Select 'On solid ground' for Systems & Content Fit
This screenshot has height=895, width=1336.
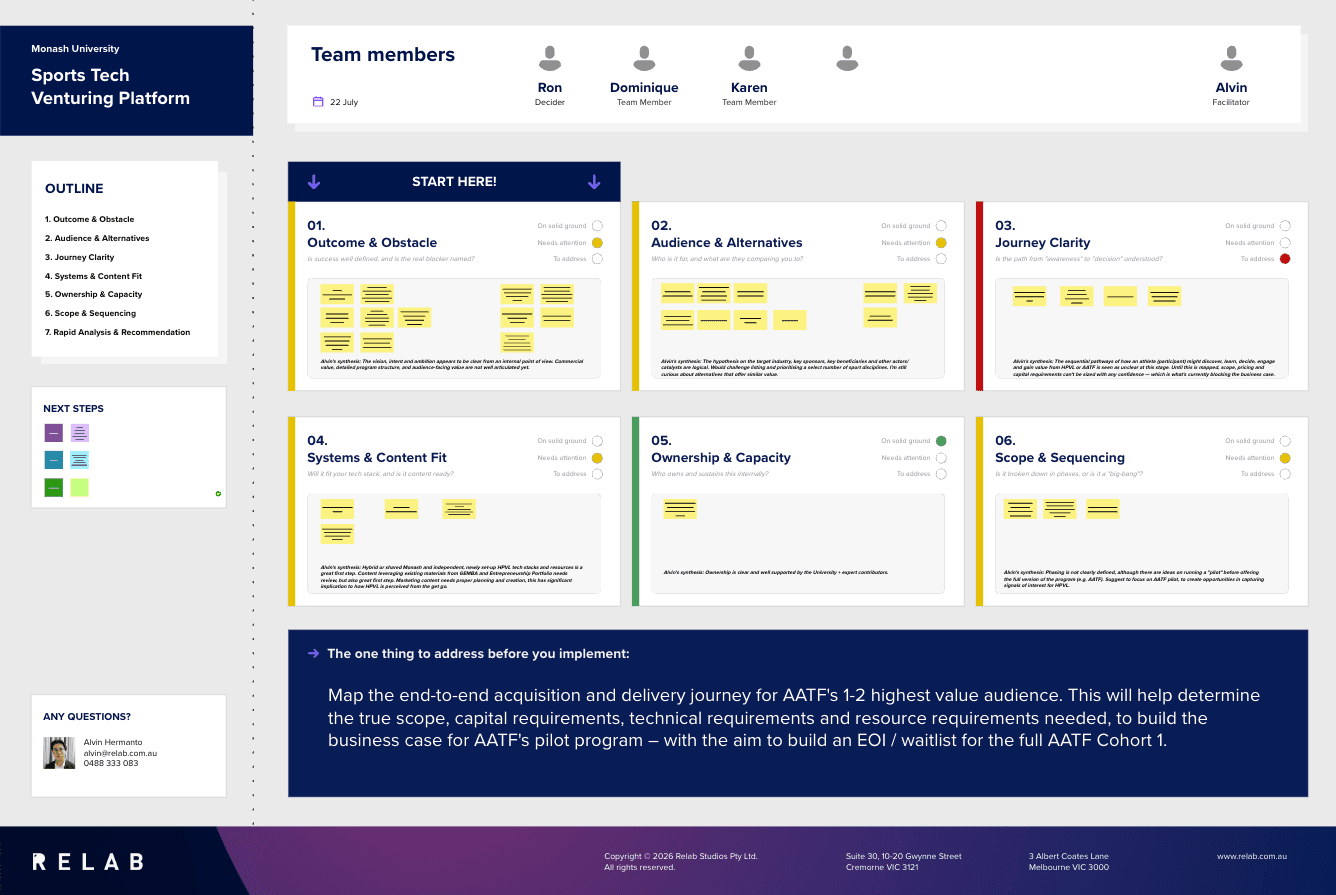click(x=597, y=441)
